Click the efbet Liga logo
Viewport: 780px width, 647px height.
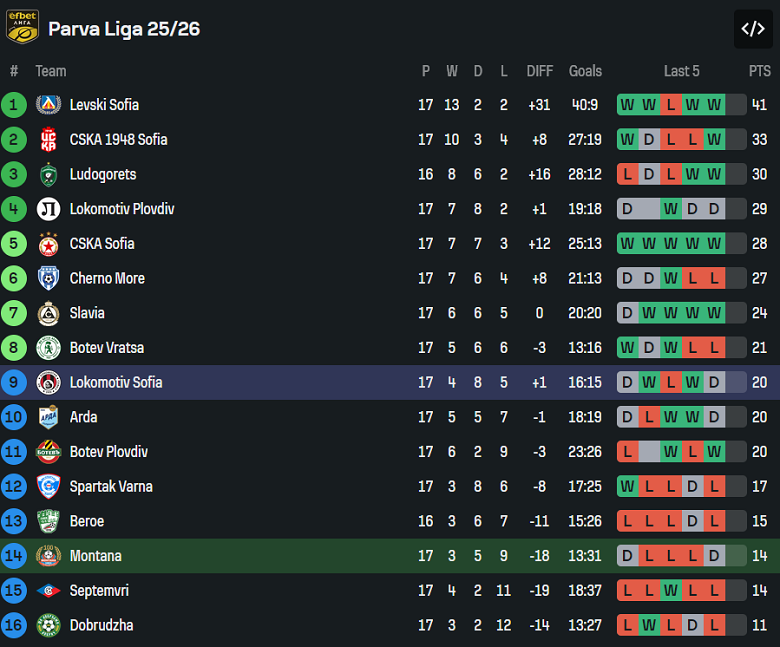22,27
